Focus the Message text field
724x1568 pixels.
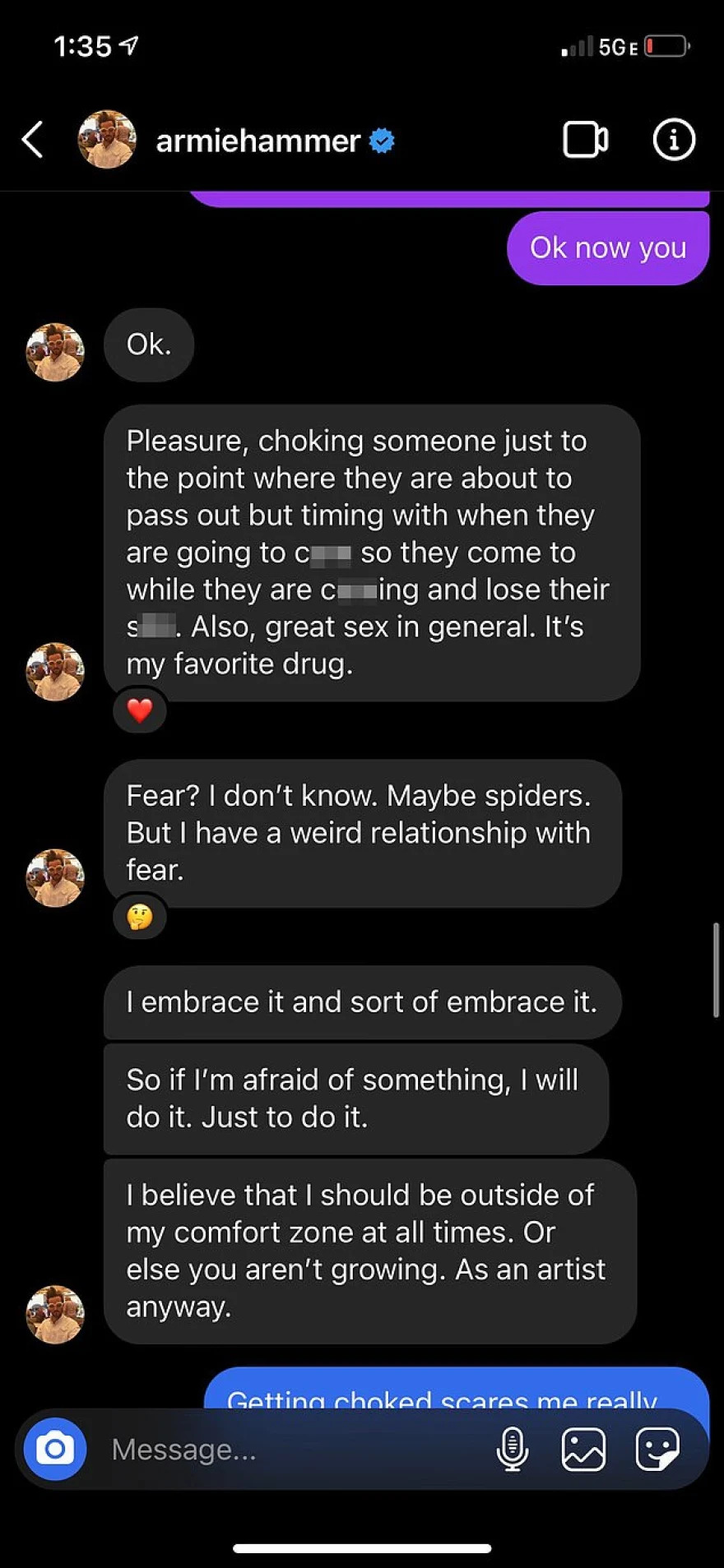coord(288,1449)
